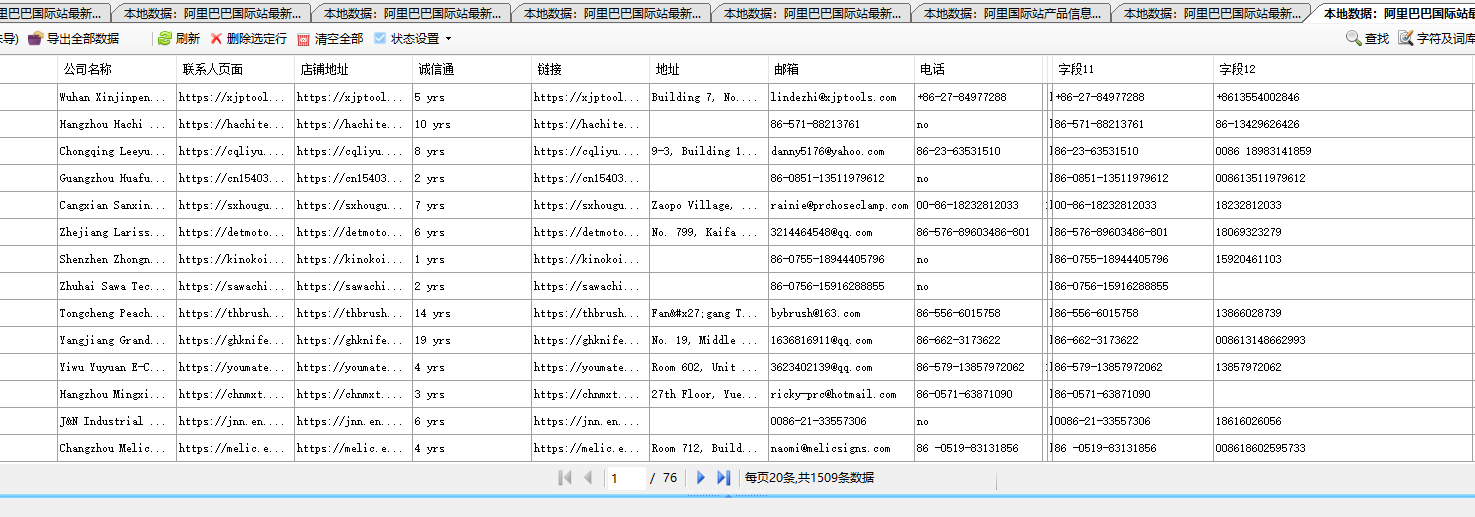Select the Hangzhou Hachi company cell
This screenshot has width=1475, height=517.
coord(117,125)
